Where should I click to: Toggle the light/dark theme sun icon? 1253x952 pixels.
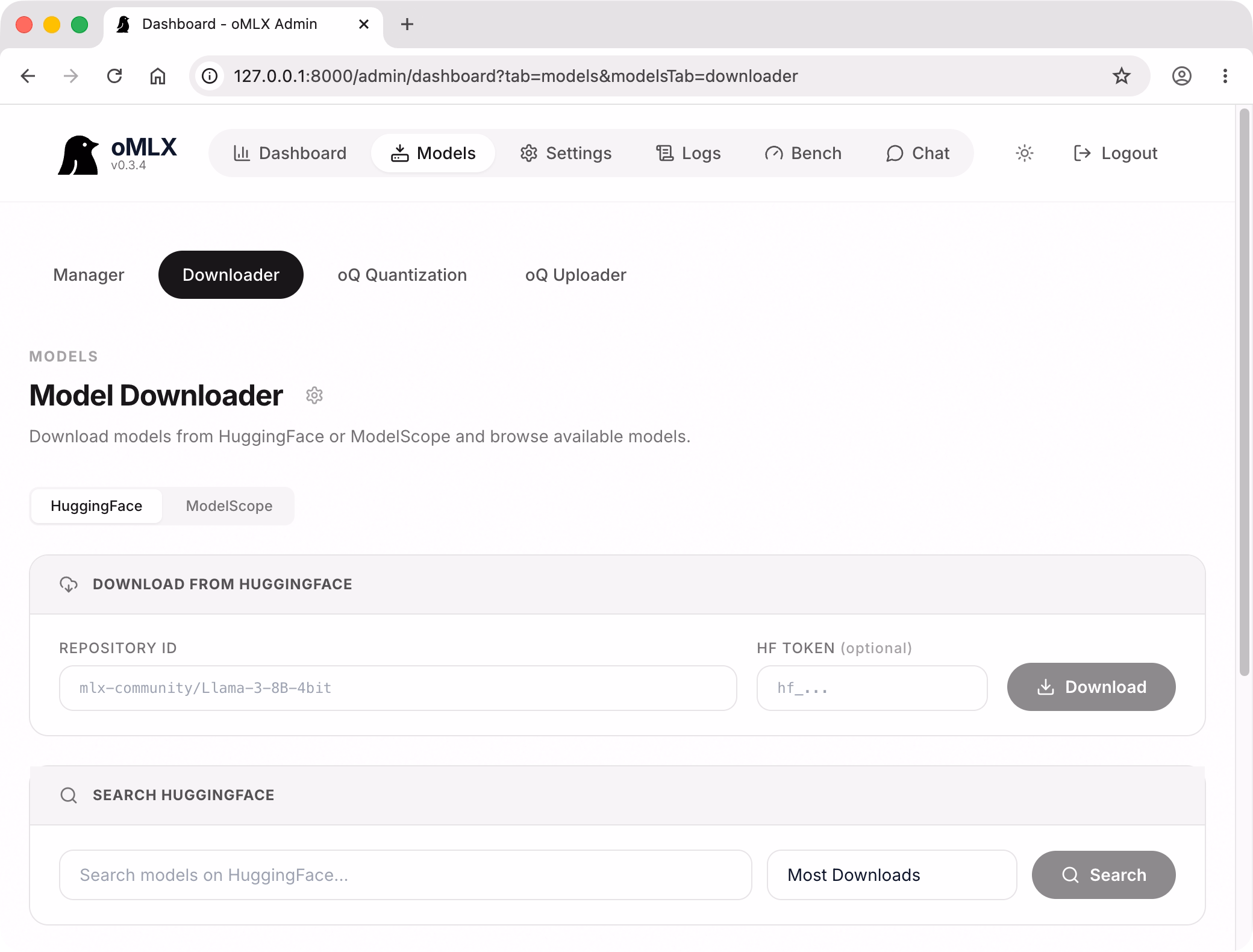pos(1024,153)
